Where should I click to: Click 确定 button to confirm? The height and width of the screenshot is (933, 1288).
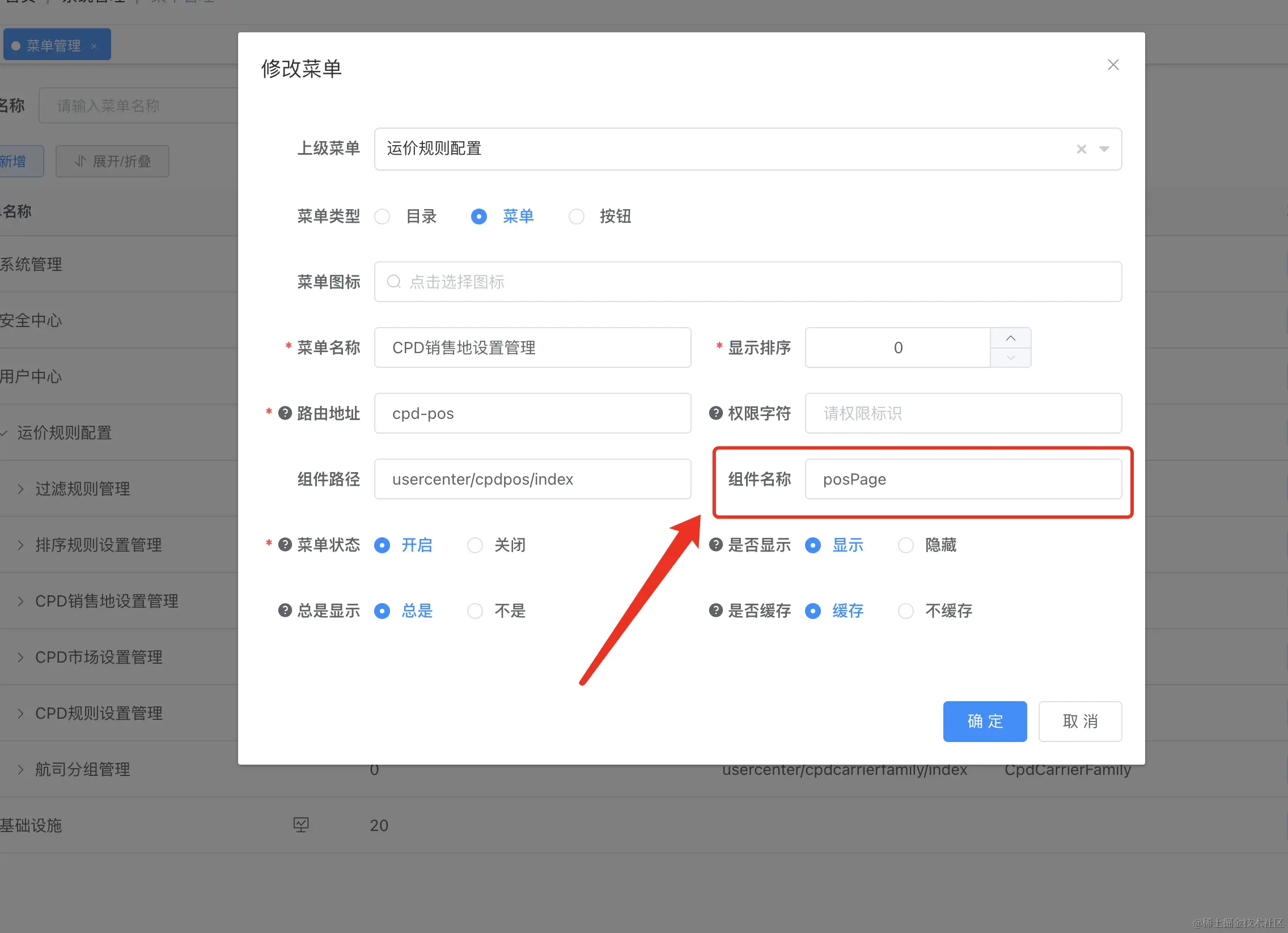985,721
